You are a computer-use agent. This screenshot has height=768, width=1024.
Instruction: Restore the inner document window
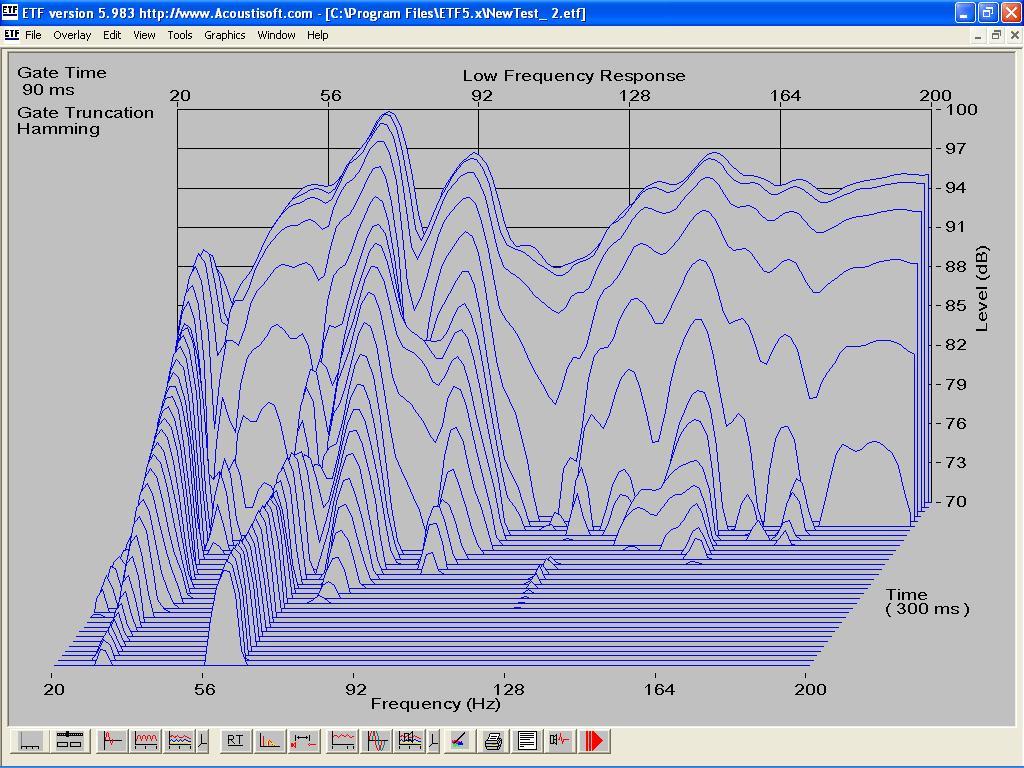click(996, 35)
